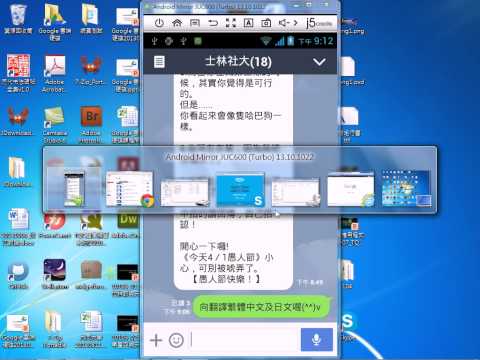Tap the blue microphone voice button
The image size is (480, 360).
(317, 340)
